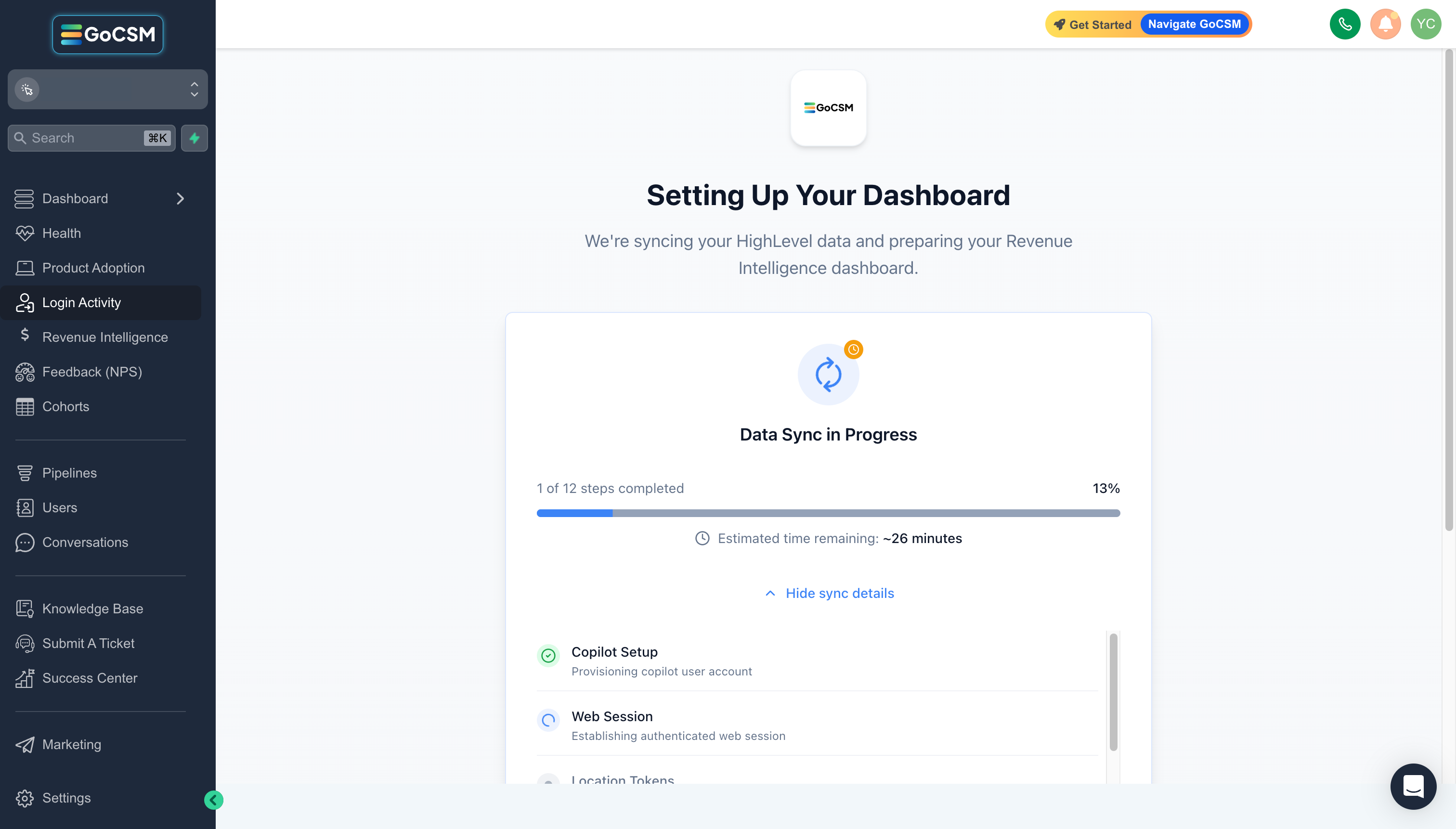Click the Knowledge Base book icon
Screen dimensions: 1456x829
[x=25, y=609]
